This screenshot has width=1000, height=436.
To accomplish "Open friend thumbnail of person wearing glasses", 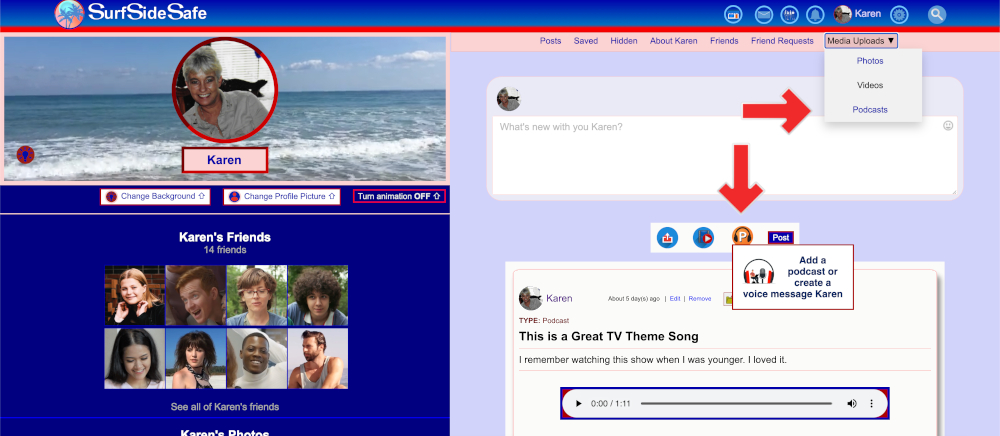I will coord(257,296).
